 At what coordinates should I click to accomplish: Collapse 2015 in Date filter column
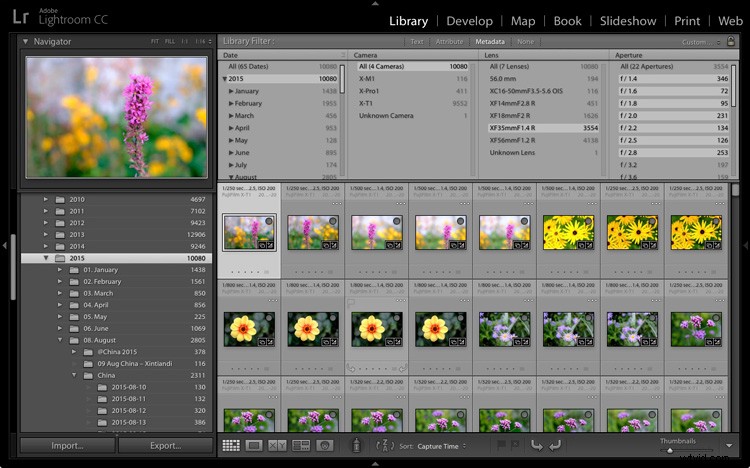(225, 78)
